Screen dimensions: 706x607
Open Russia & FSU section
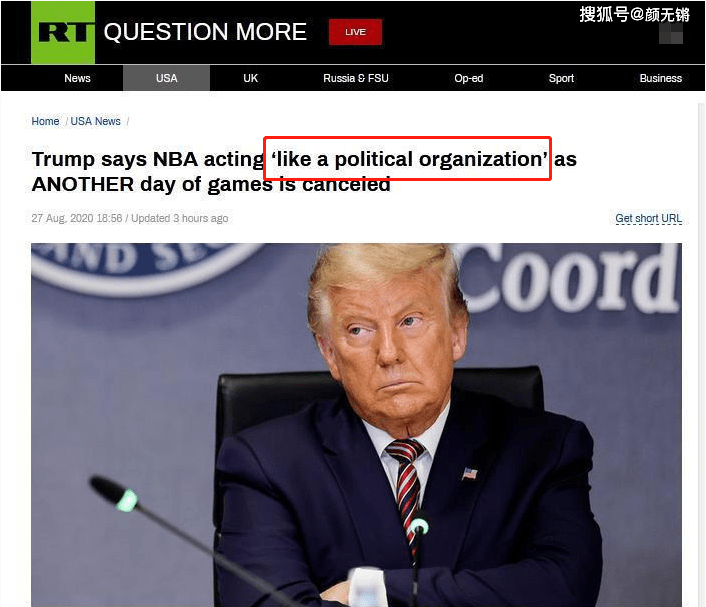(x=356, y=78)
